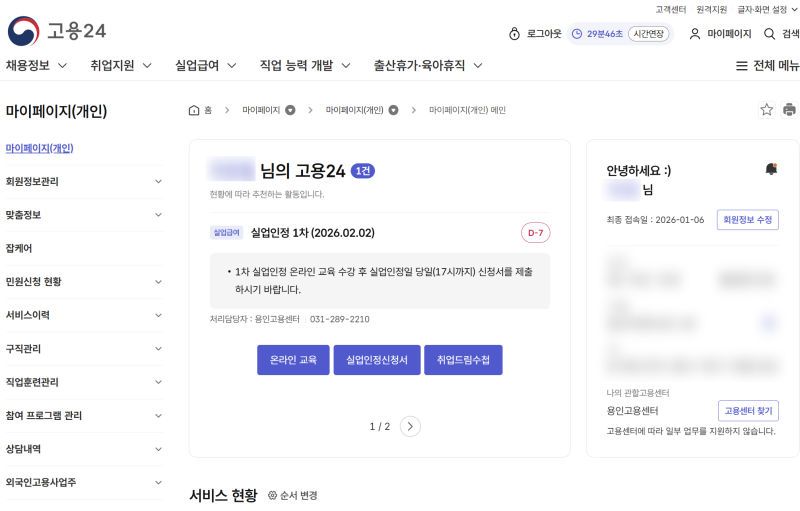This screenshot has width=800, height=511.
Task: Click the 온라인 교육 button
Action: 293,360
